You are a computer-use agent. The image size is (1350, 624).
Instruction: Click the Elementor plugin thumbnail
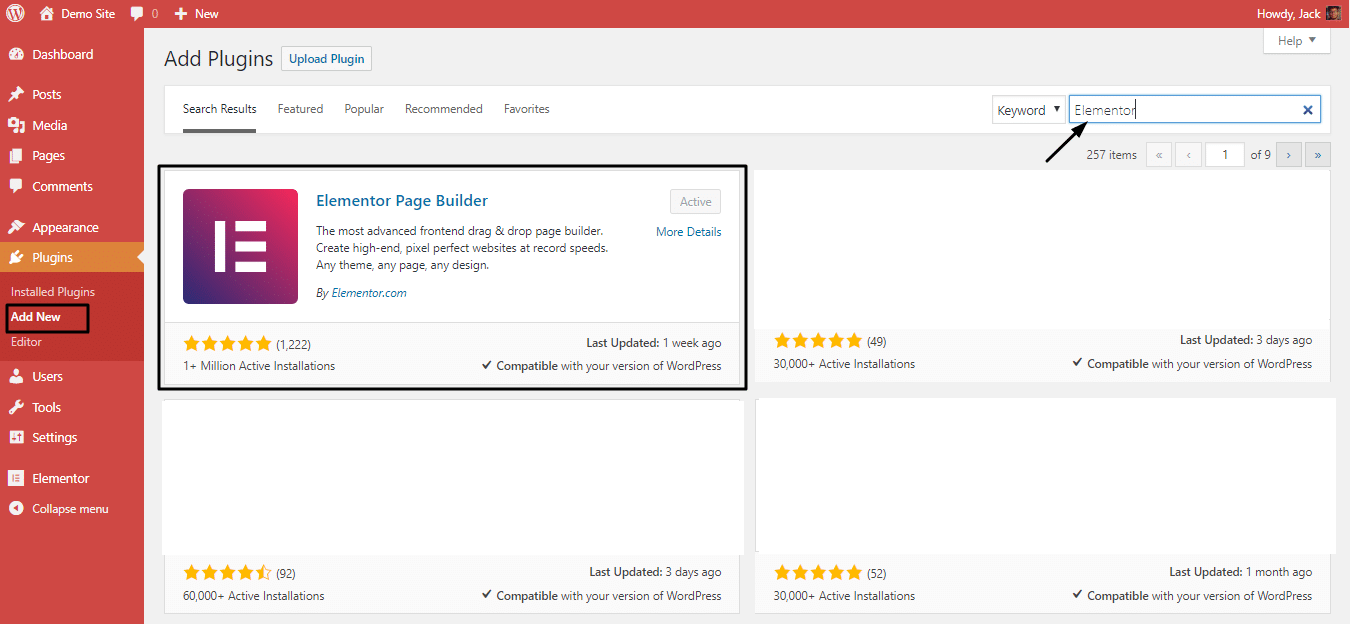point(240,246)
